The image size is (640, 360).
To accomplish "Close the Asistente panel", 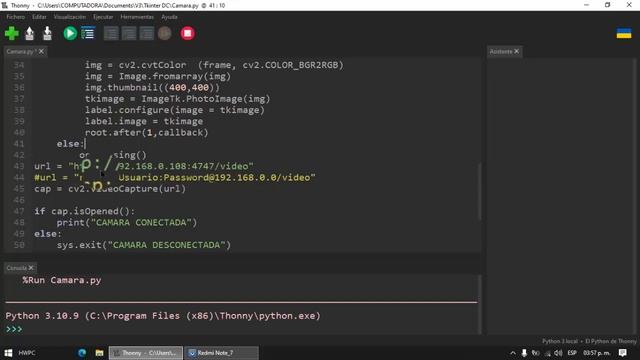I will click(517, 51).
